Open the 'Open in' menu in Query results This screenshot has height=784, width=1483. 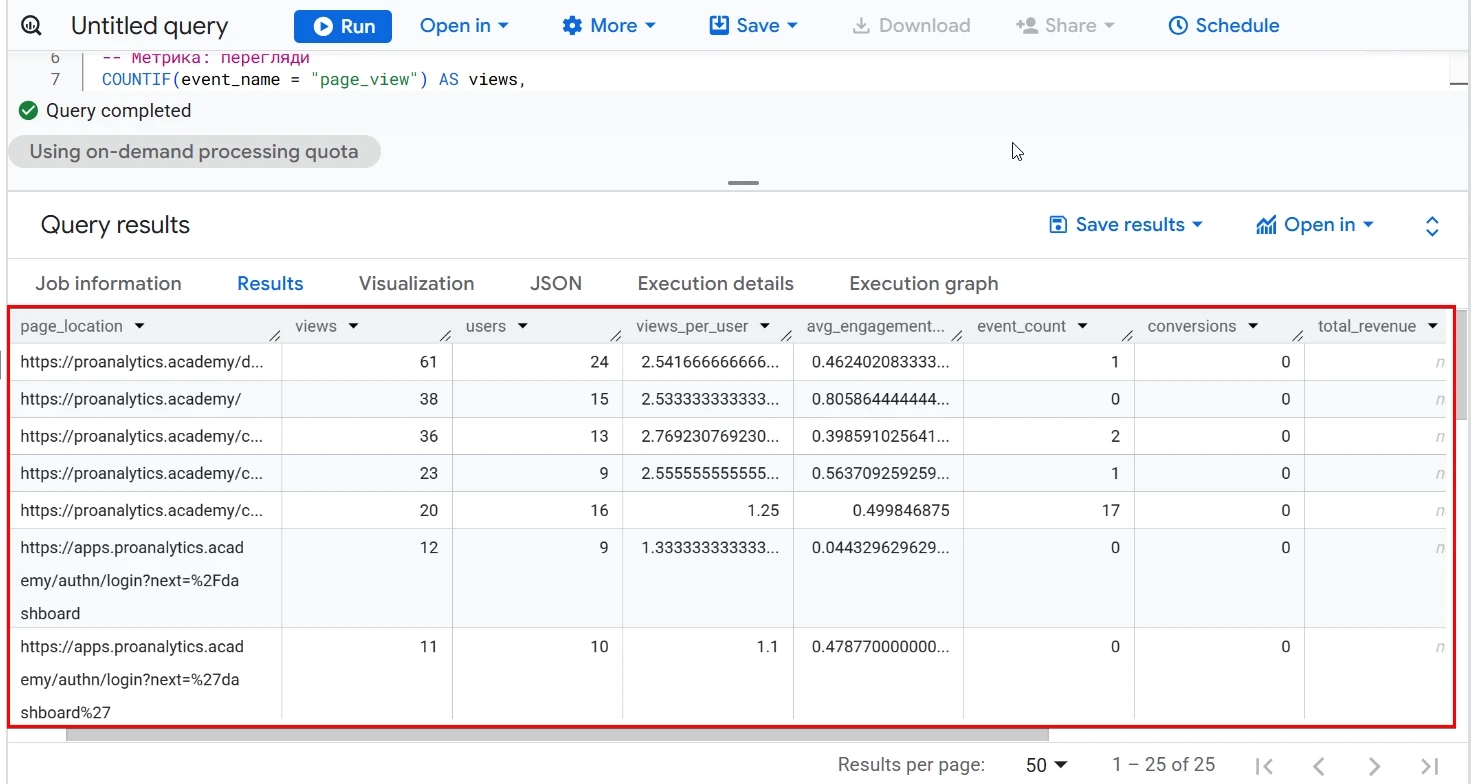1315,225
